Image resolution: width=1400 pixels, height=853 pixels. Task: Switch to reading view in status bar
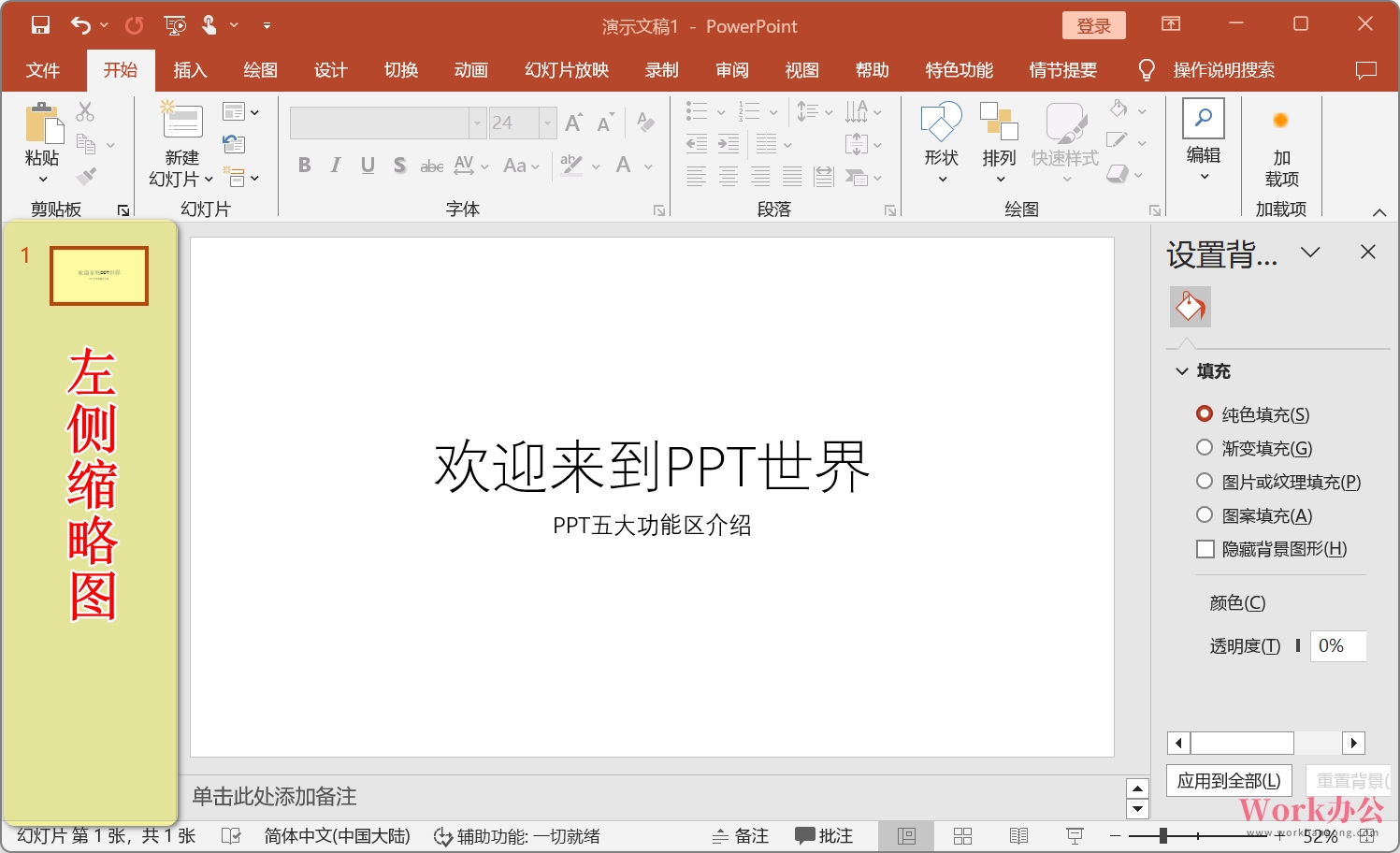[1019, 836]
